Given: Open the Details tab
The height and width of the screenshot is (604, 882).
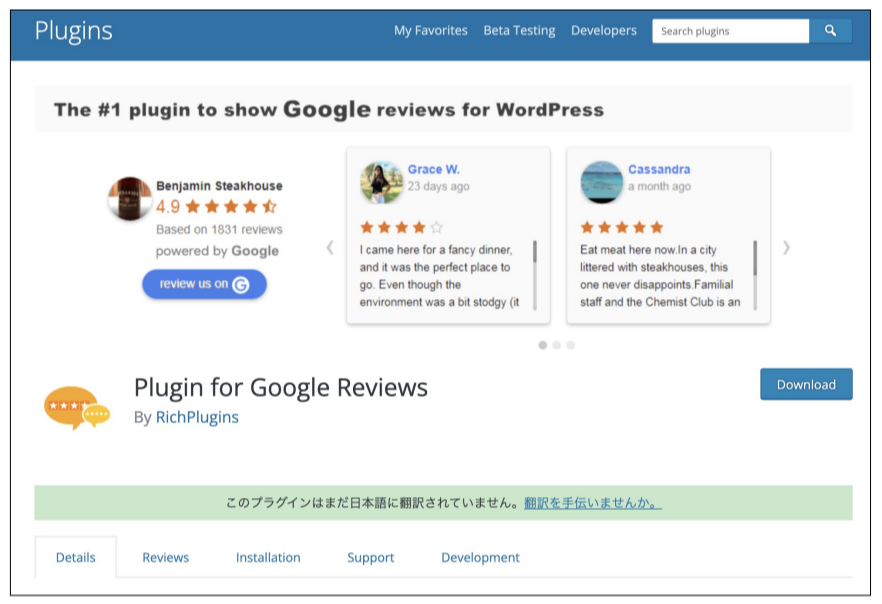Looking at the screenshot, I should tap(75, 557).
